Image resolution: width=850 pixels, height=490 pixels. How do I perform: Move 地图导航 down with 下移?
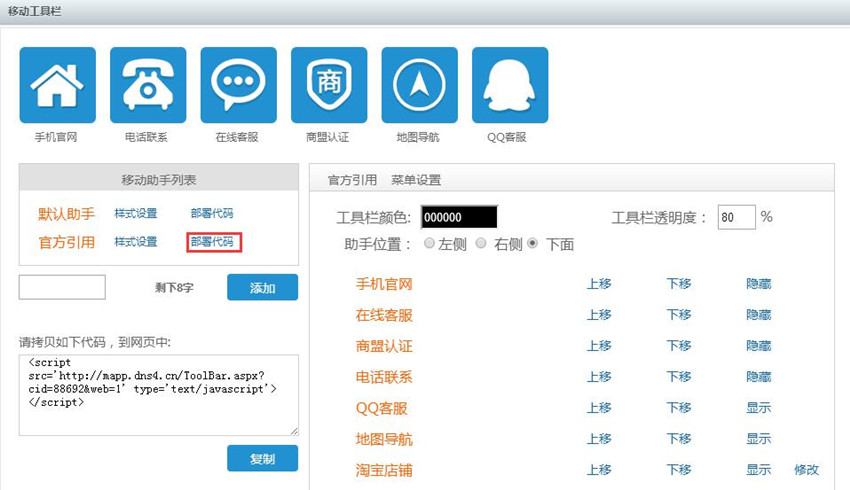(679, 439)
